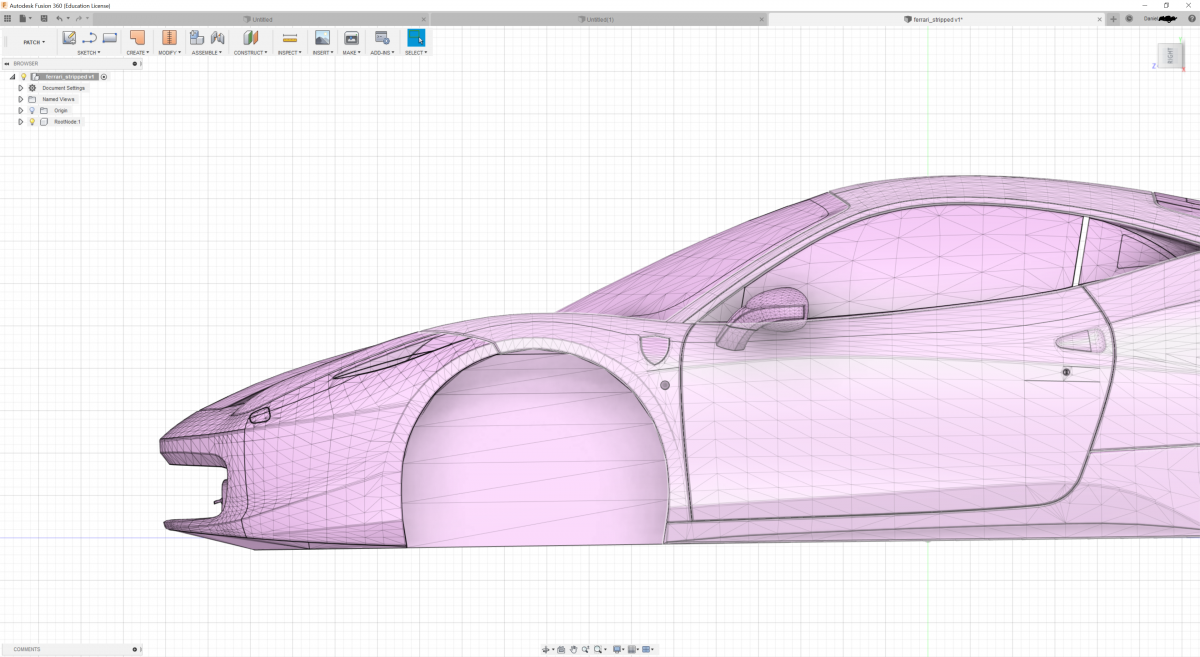Click the Orbit navigation tool

[547, 649]
